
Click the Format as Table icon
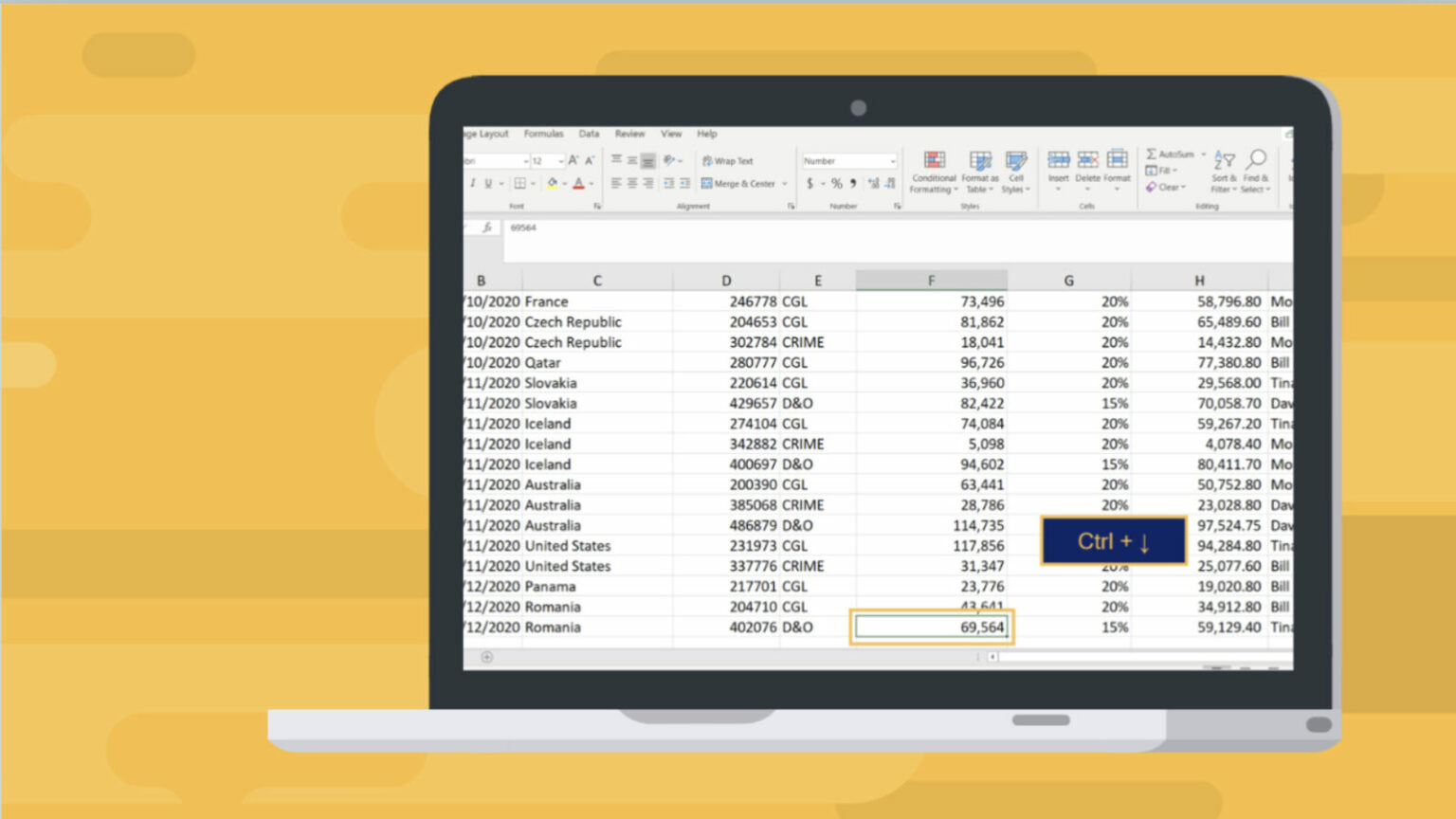980,170
